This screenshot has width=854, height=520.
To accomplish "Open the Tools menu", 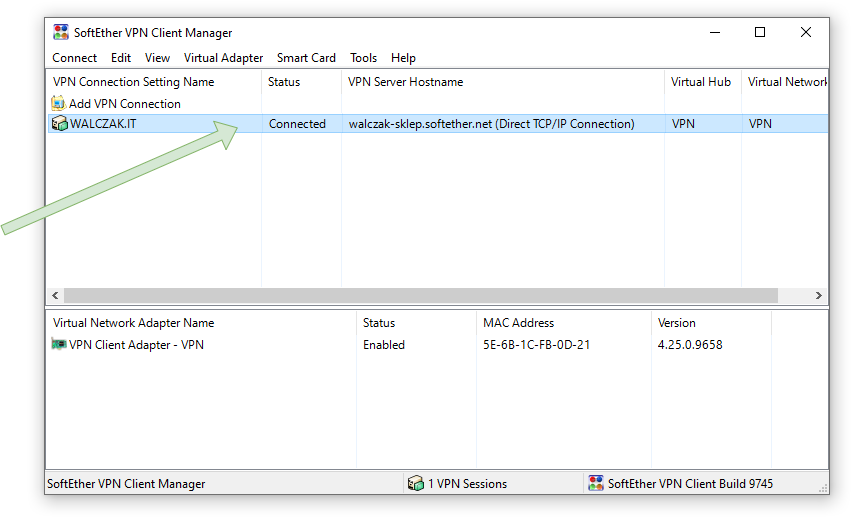I will point(363,58).
